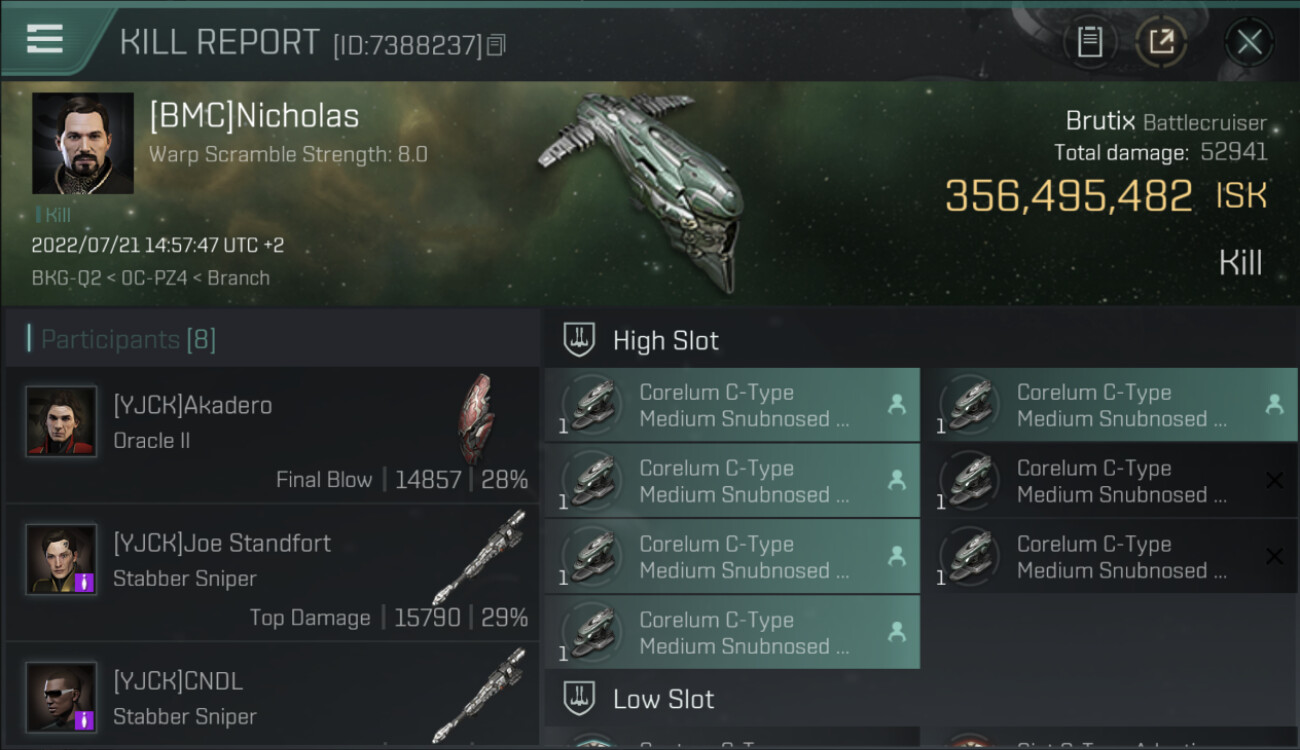Screen dimensions: 1300x750
Task: Select first Corelum C-Type Medium Snubnosed module
Action: click(732, 405)
